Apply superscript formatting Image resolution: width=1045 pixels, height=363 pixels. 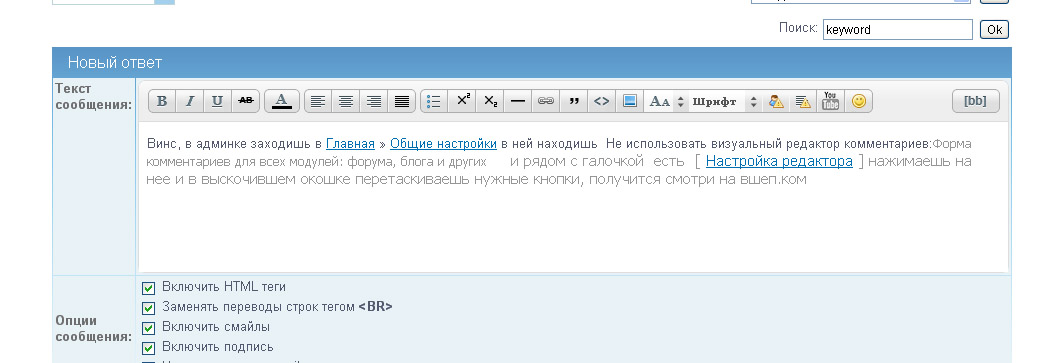coord(462,101)
